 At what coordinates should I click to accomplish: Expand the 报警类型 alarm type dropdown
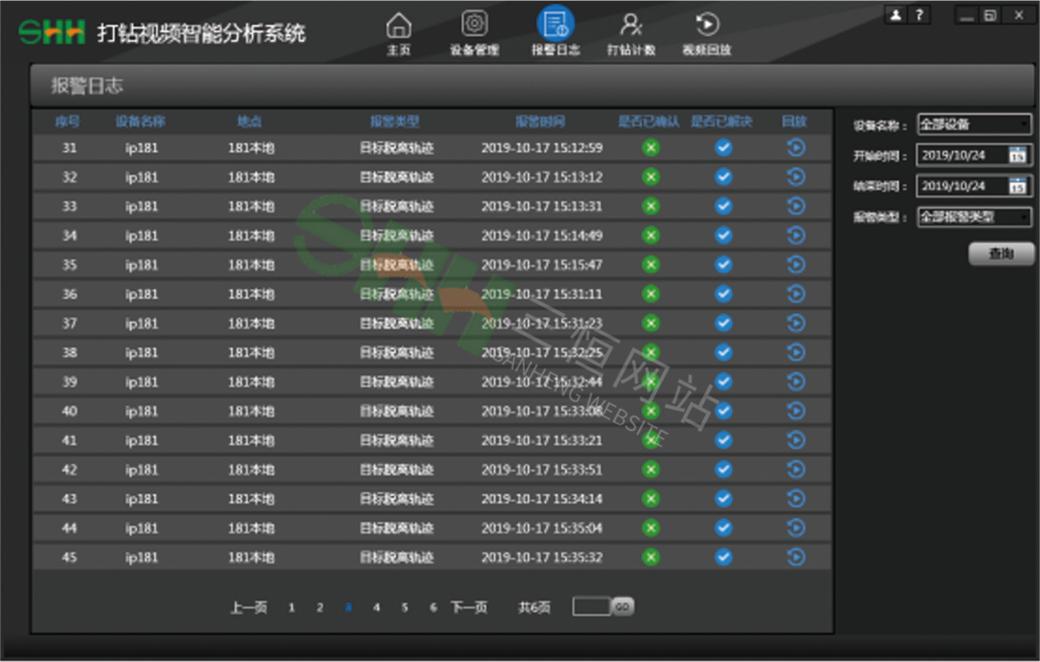click(x=974, y=217)
